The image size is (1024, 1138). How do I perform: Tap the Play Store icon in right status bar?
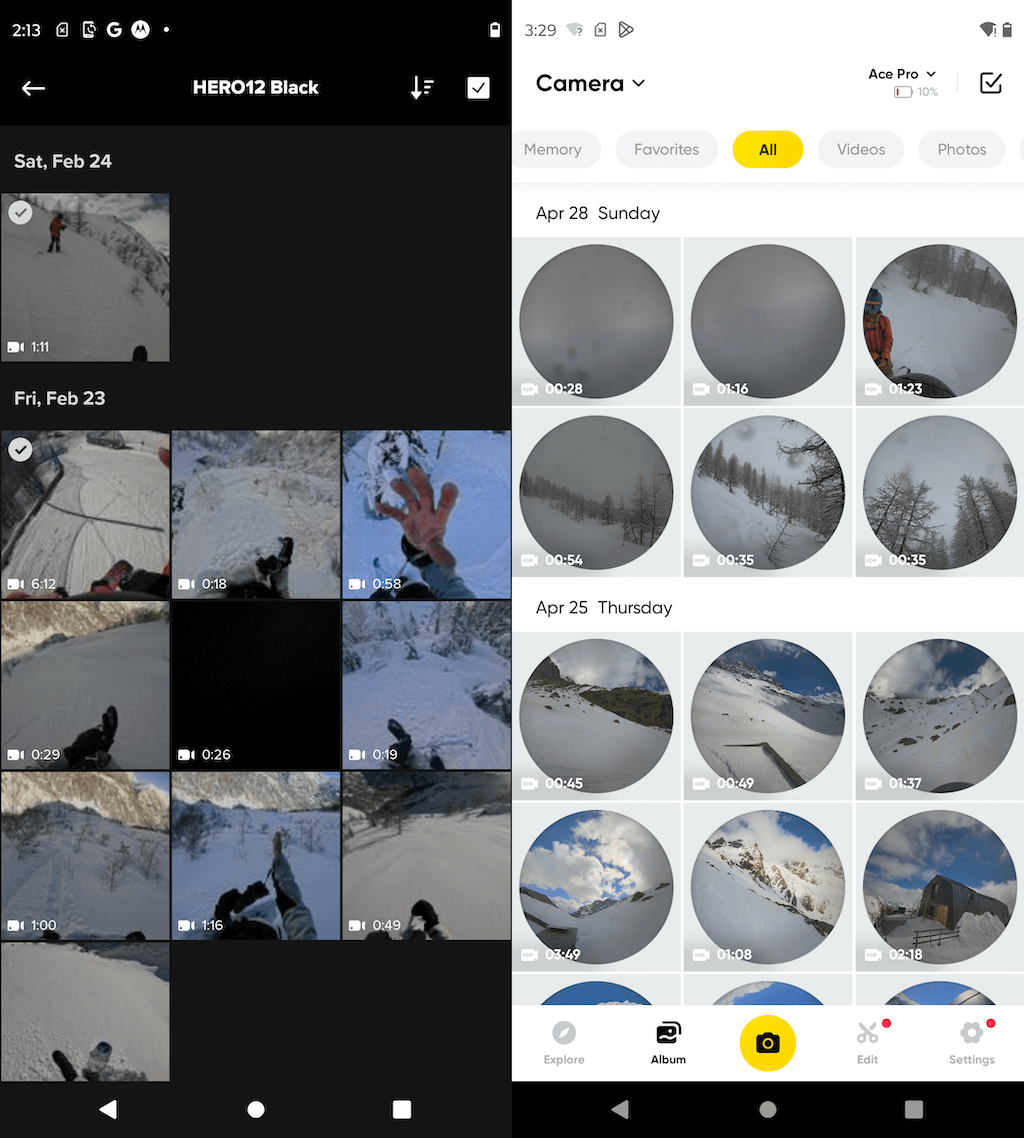click(x=626, y=30)
